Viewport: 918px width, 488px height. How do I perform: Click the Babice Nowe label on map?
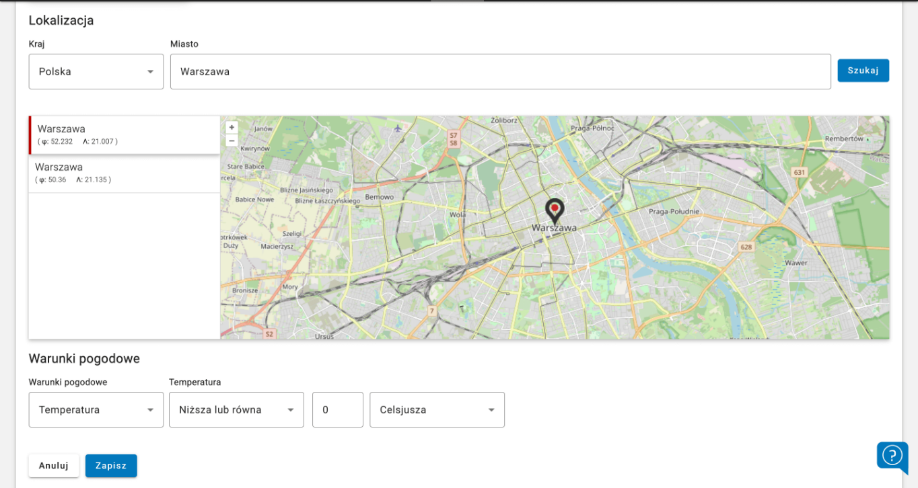(x=255, y=200)
